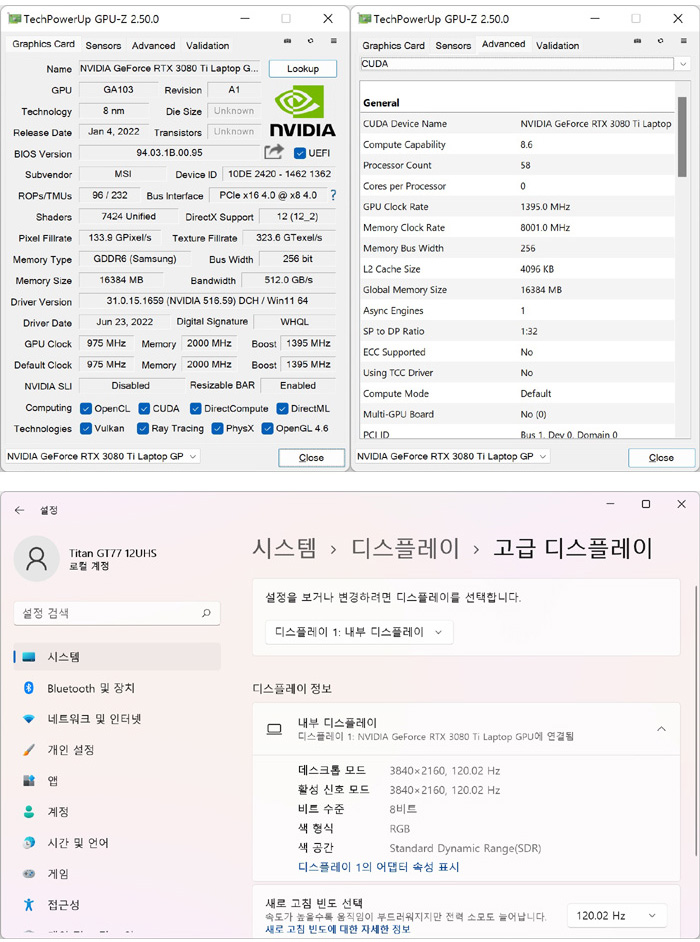Toggle the CUDA checkbox
The image size is (700, 942).
(144, 409)
